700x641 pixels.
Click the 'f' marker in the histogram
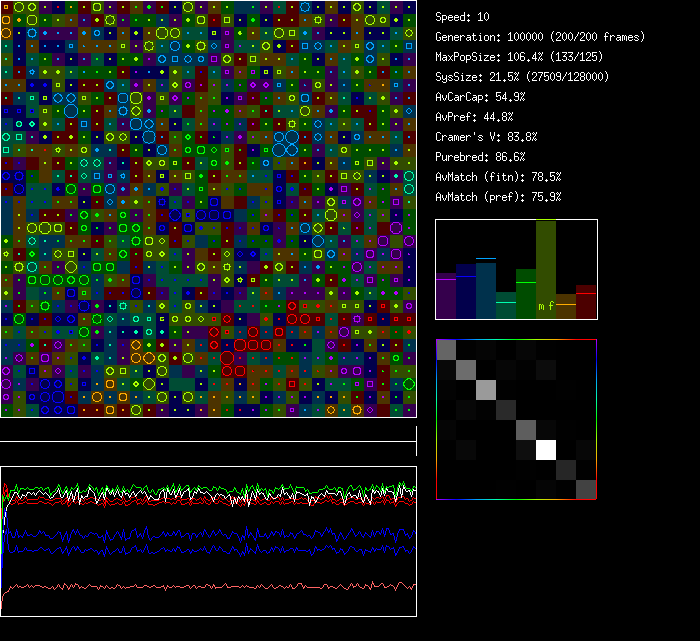551,306
